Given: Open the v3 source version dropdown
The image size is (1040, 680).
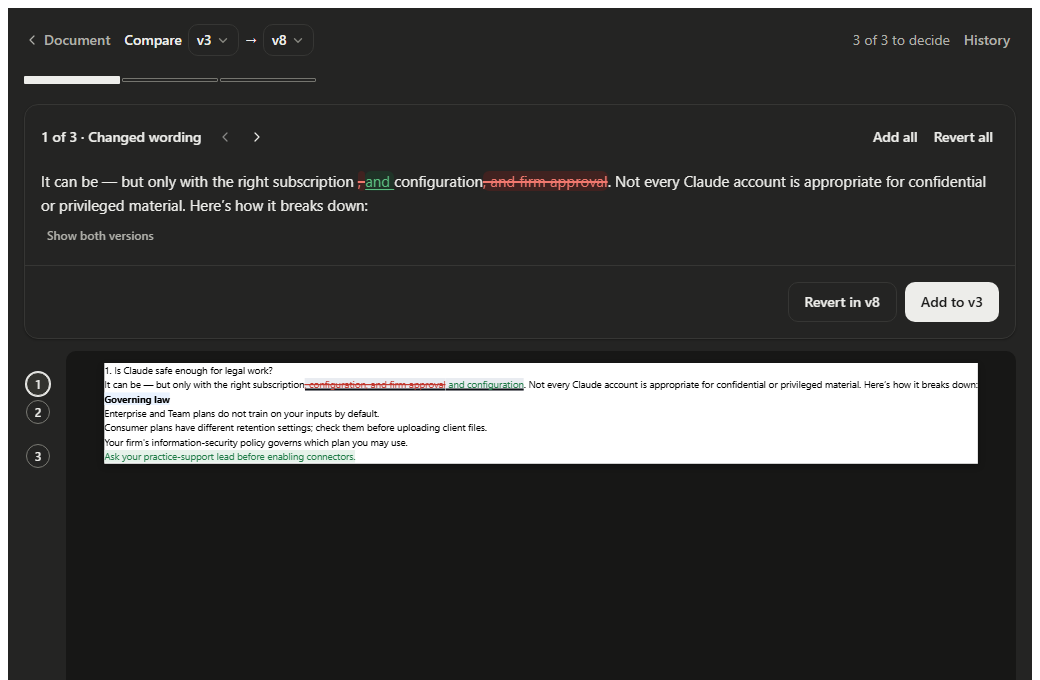Looking at the screenshot, I should (x=213, y=40).
